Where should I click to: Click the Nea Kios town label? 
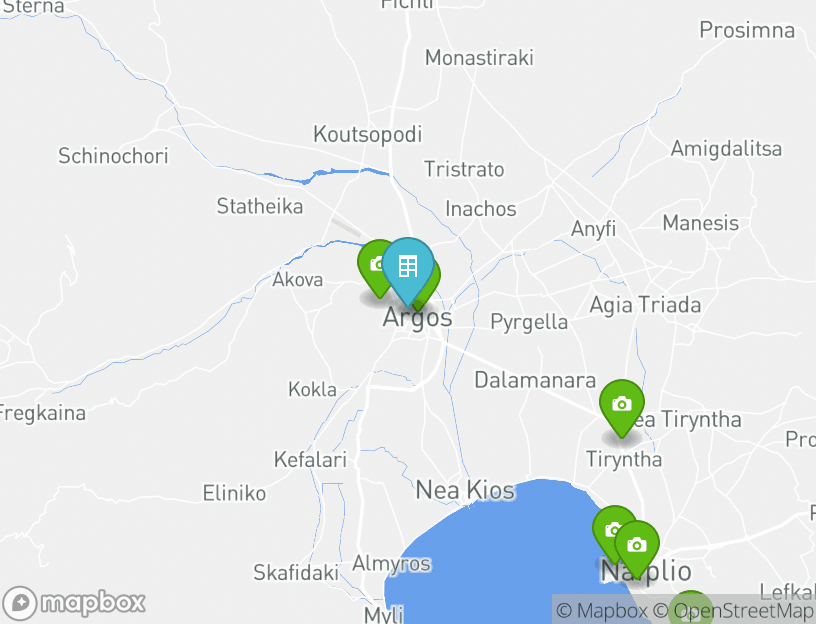point(465,490)
